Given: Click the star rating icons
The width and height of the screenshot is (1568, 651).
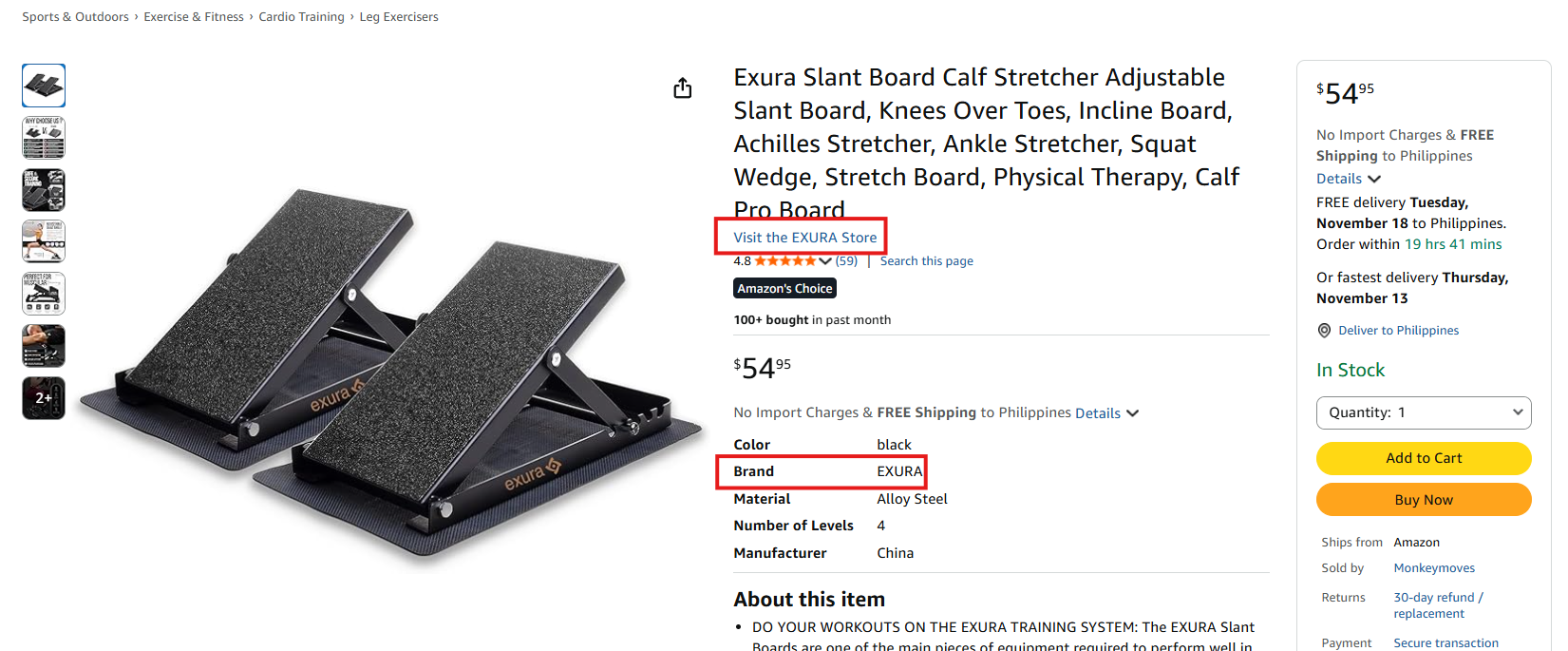Looking at the screenshot, I should pyautogui.click(x=784, y=261).
